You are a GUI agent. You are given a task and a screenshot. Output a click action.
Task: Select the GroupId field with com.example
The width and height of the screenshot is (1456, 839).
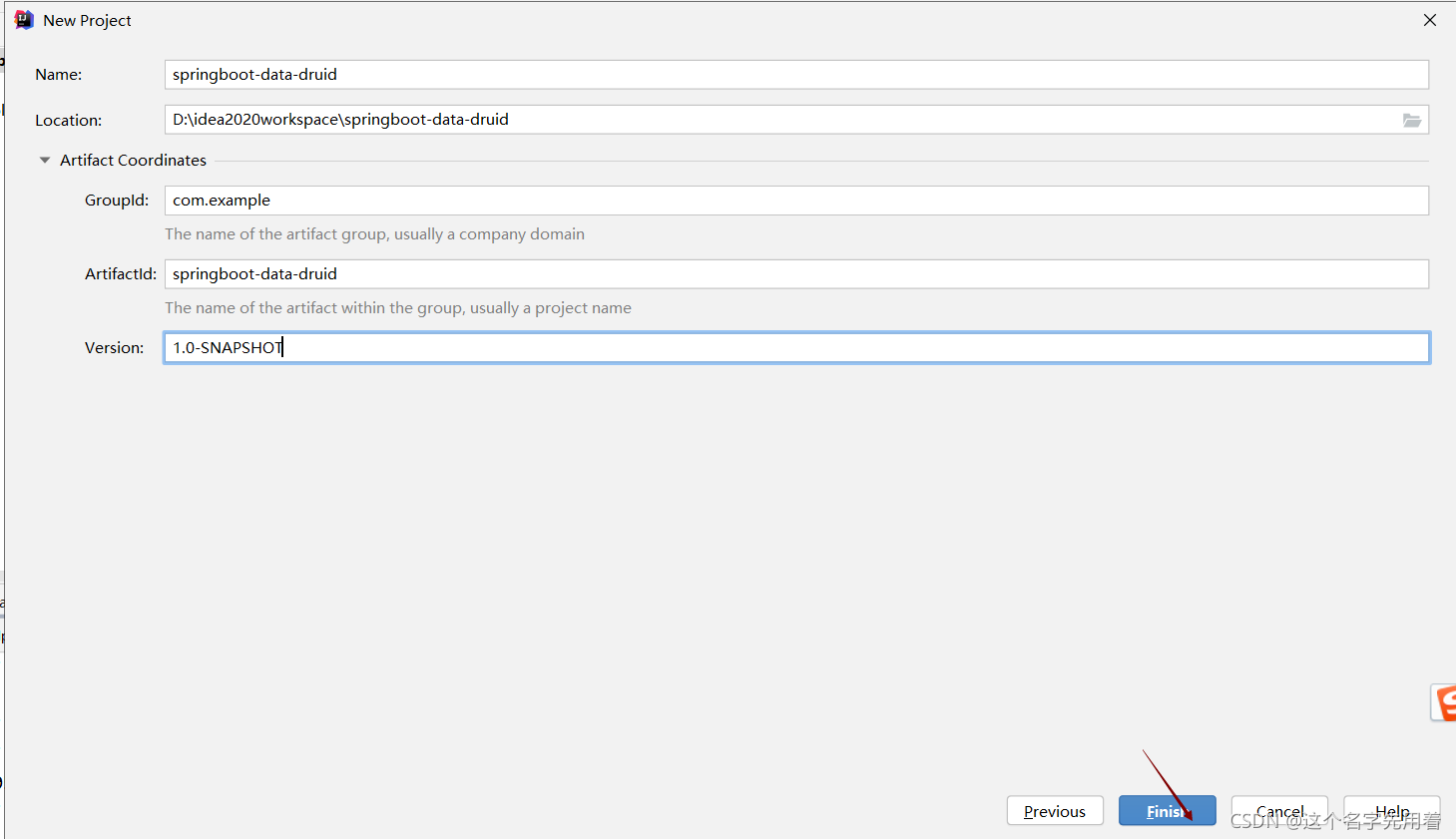click(796, 201)
